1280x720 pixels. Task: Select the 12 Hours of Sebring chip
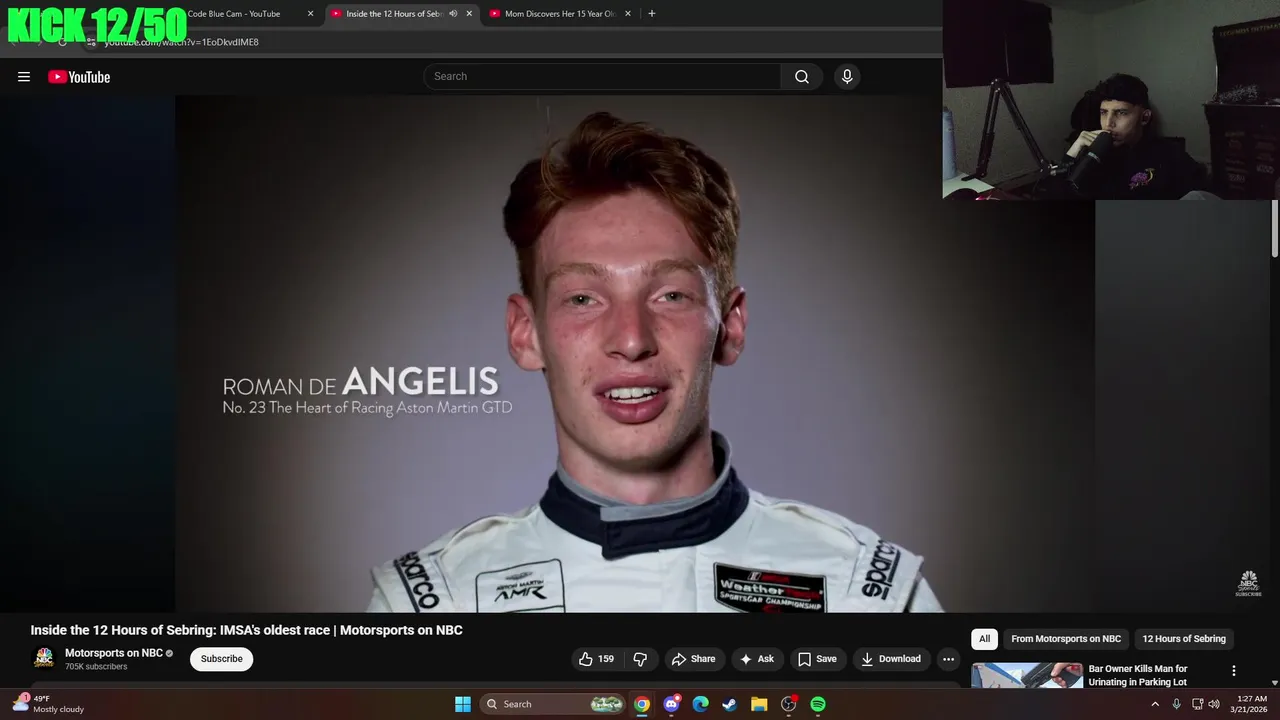(x=1184, y=639)
